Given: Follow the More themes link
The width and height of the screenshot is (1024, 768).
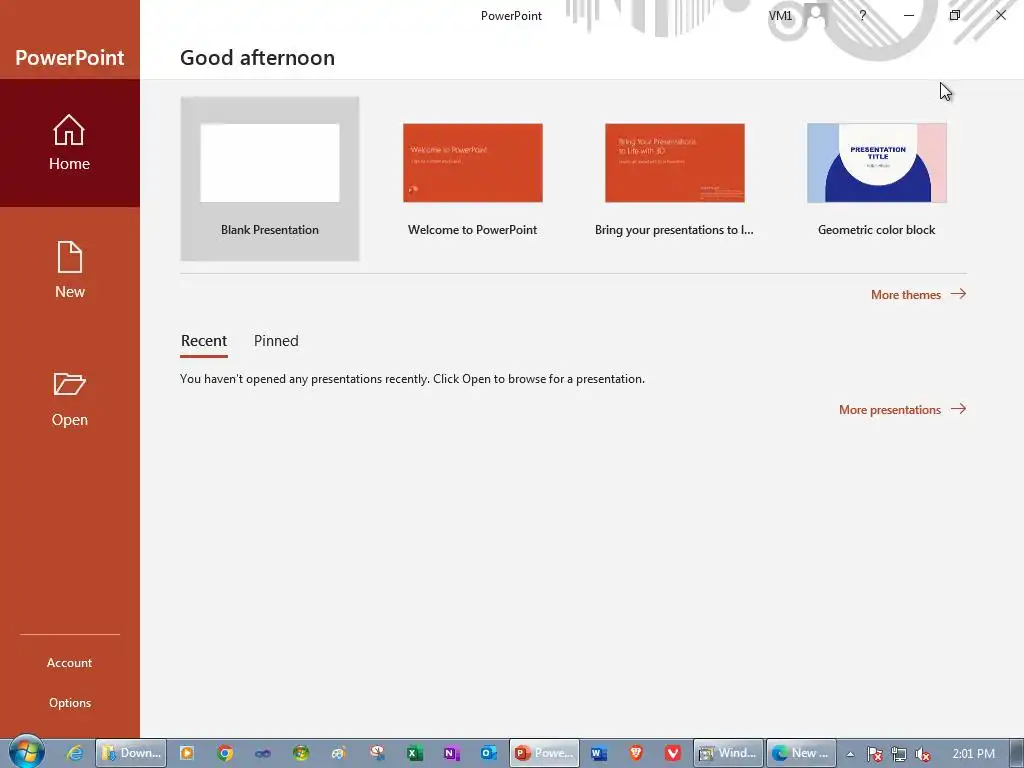Looking at the screenshot, I should (918, 295).
